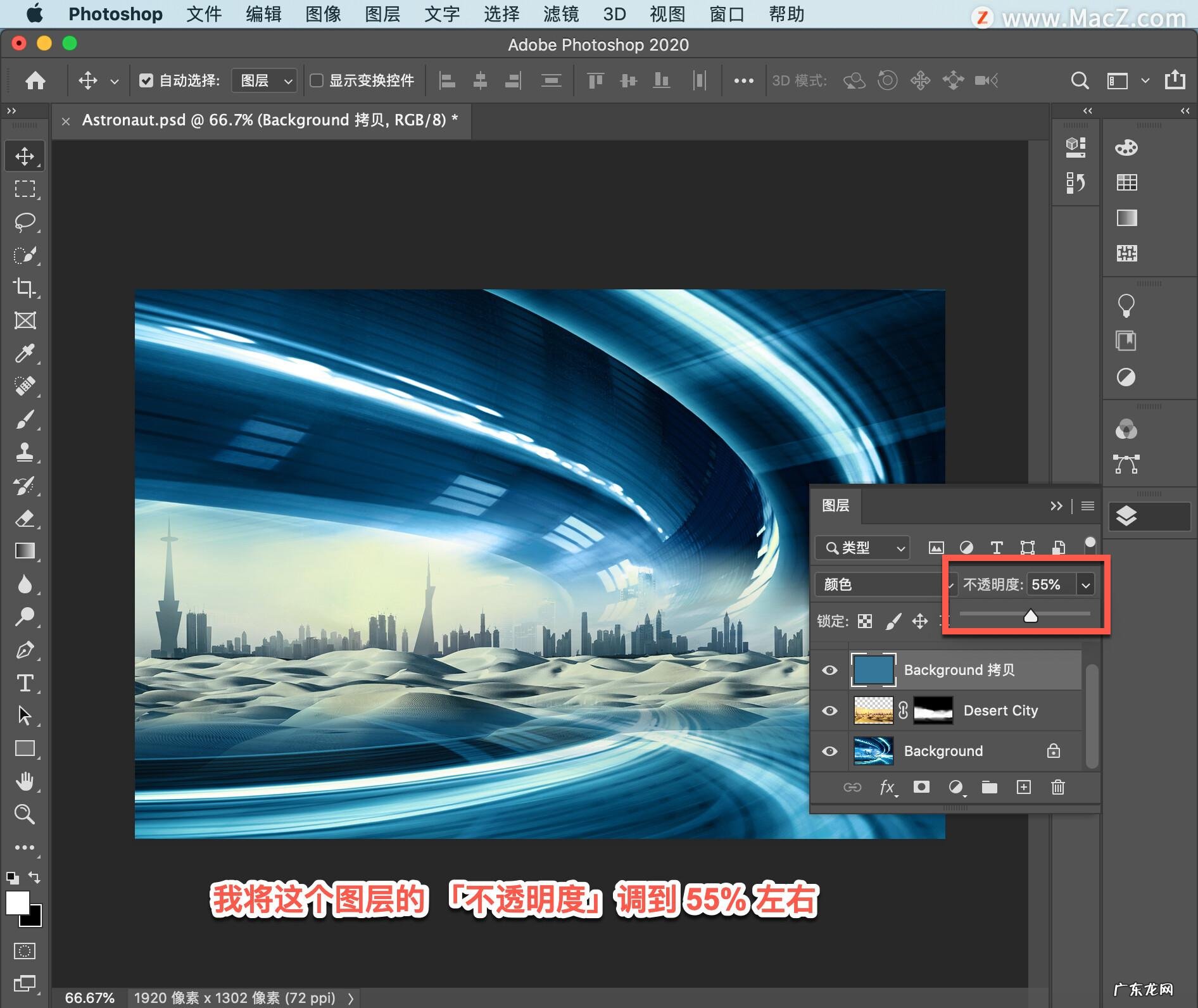This screenshot has height=1008, width=1198.
Task: Open the 类型 layer filter dropdown
Action: click(x=862, y=548)
